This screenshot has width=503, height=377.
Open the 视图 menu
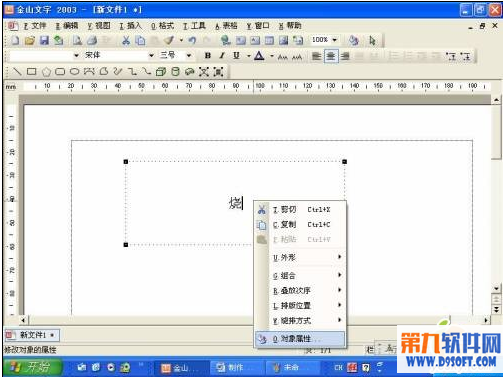[99, 26]
